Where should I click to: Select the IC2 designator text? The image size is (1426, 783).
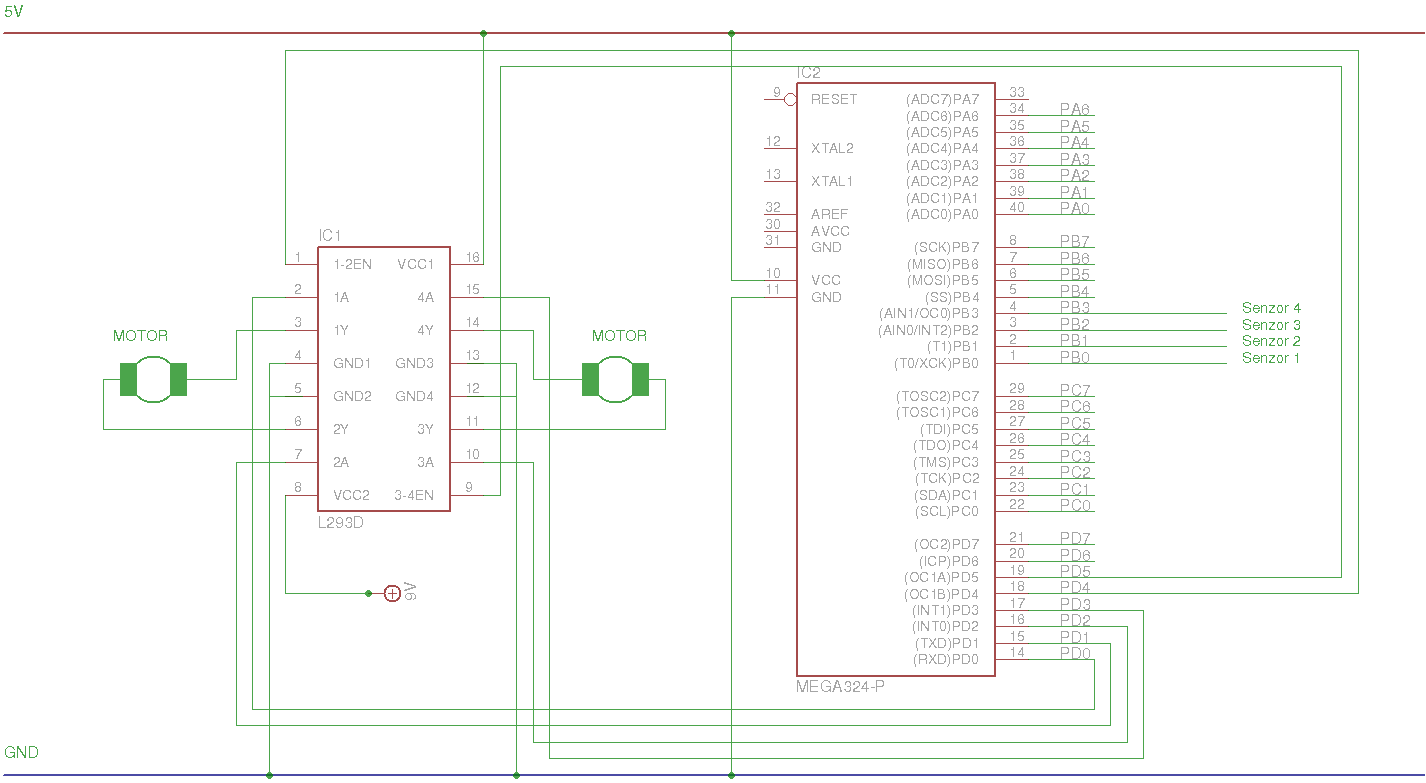click(x=808, y=73)
